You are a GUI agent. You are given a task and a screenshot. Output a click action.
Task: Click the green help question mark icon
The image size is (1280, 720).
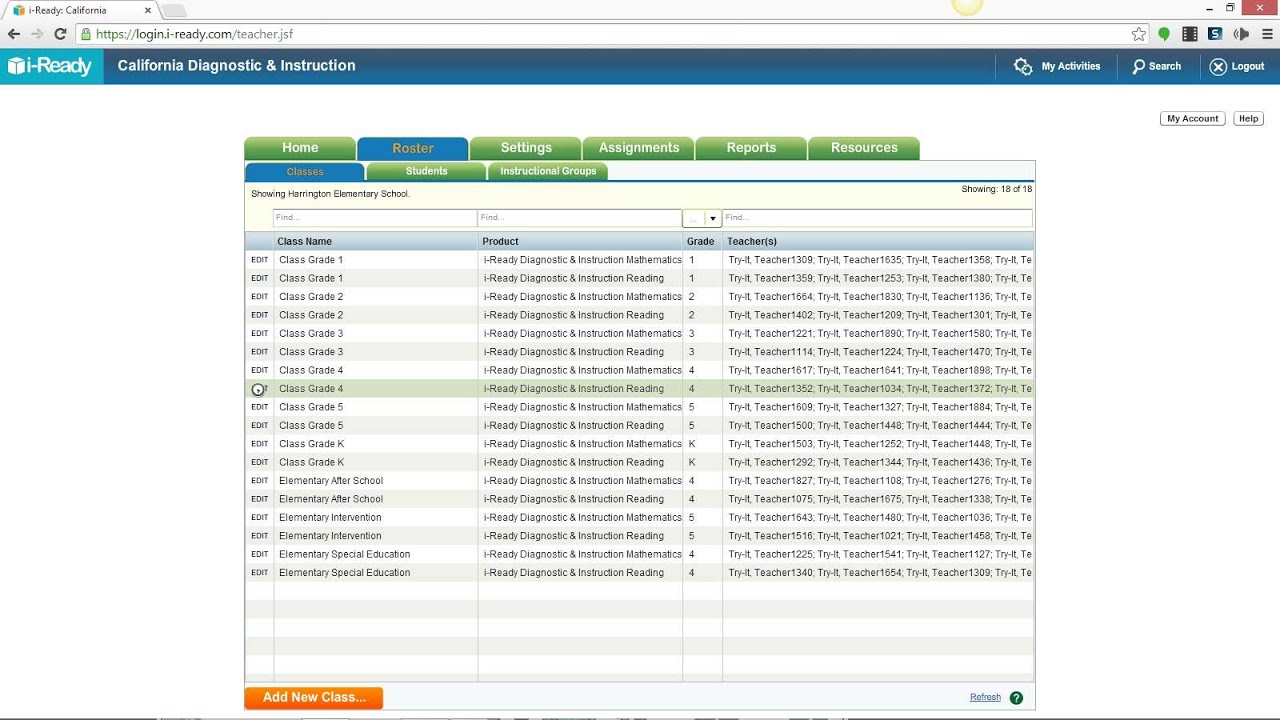1016,698
